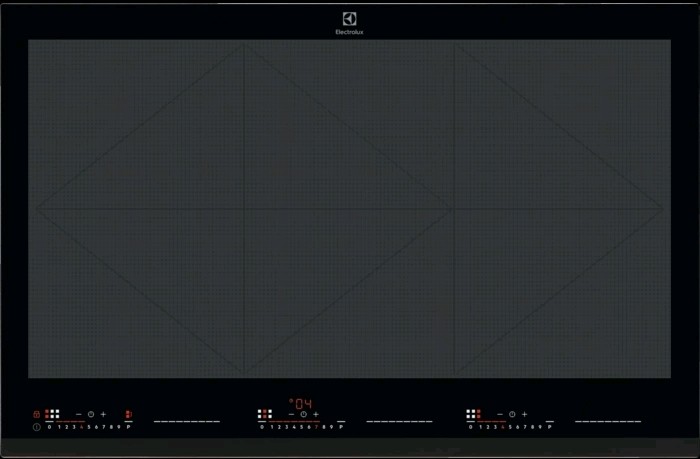Set right zone heat level to 6
The image size is (700, 459).
click(x=517, y=427)
